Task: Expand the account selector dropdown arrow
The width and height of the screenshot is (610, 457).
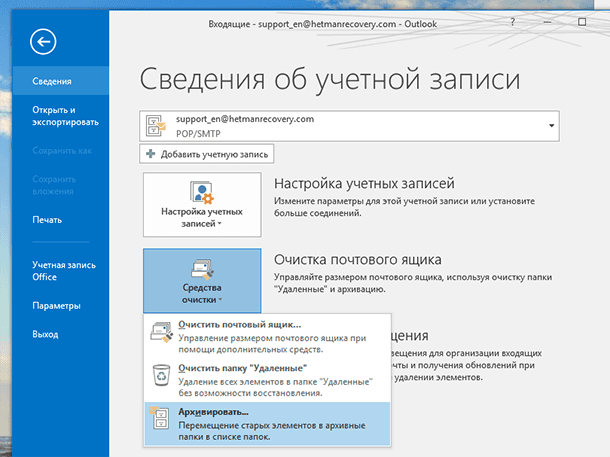Action: [551, 126]
